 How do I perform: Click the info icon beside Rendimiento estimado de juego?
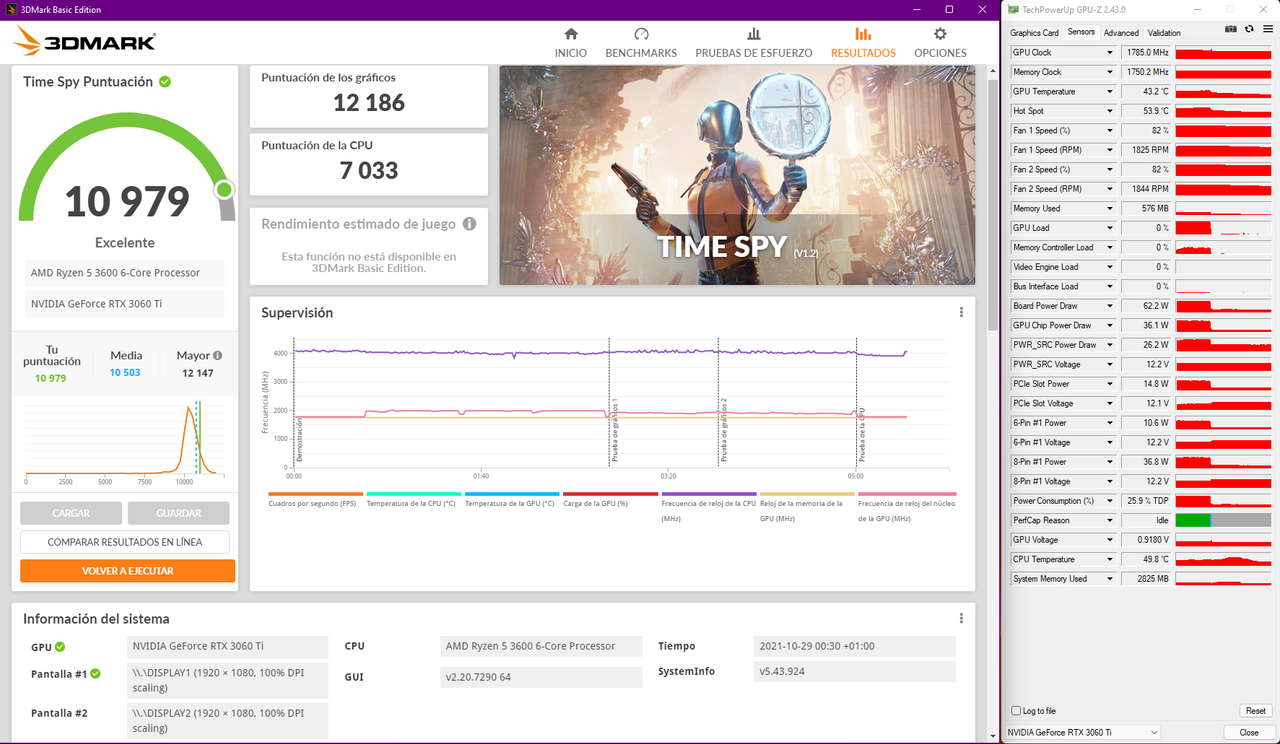coord(469,224)
